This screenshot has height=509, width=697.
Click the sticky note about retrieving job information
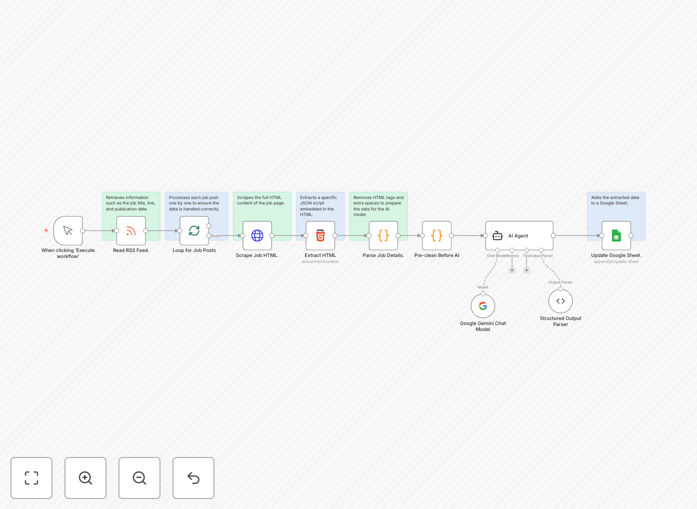coord(131,204)
